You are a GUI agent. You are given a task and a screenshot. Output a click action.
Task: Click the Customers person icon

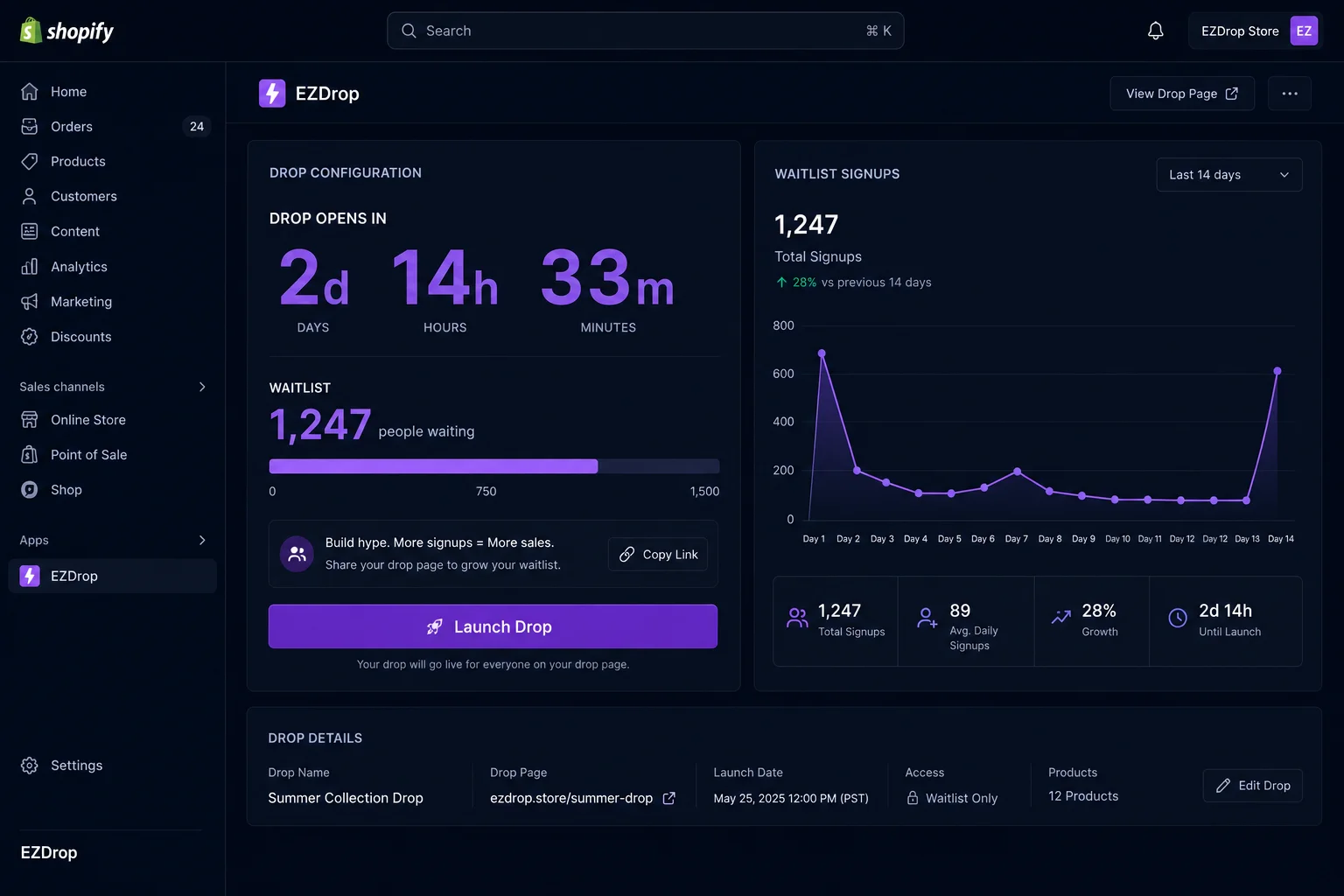click(x=30, y=196)
